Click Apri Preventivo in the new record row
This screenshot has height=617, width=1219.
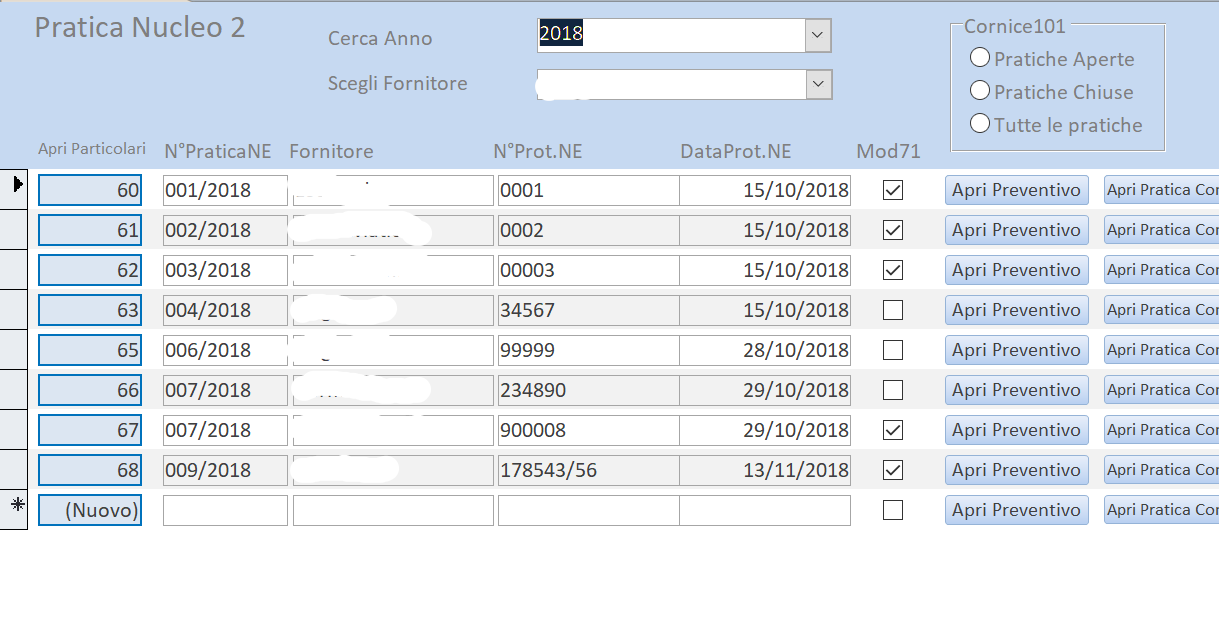[1016, 510]
